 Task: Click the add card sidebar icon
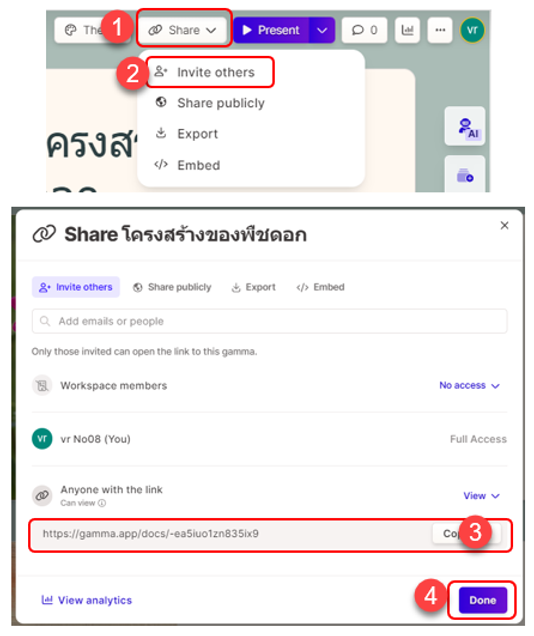pyautogui.click(x=465, y=175)
